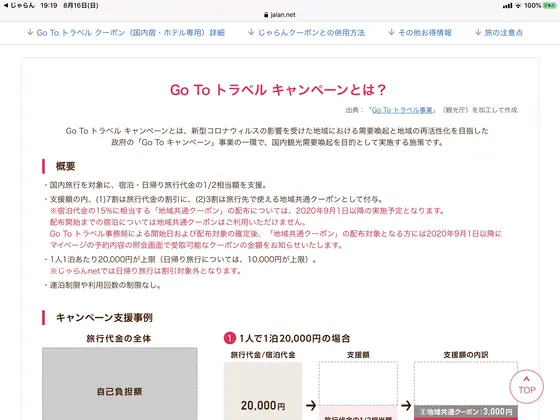Click the numbered circle 1 badge
Viewport: 560px width, 420px height.
click(230, 338)
